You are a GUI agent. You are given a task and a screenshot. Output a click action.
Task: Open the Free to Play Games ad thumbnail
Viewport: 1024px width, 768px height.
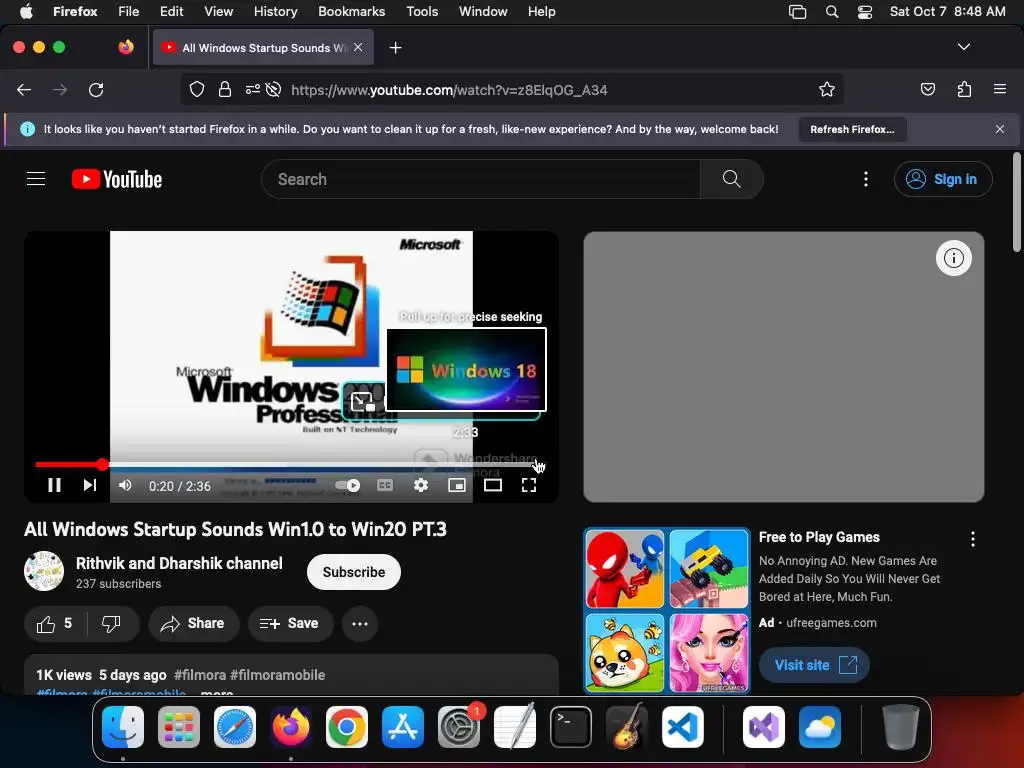(667, 610)
